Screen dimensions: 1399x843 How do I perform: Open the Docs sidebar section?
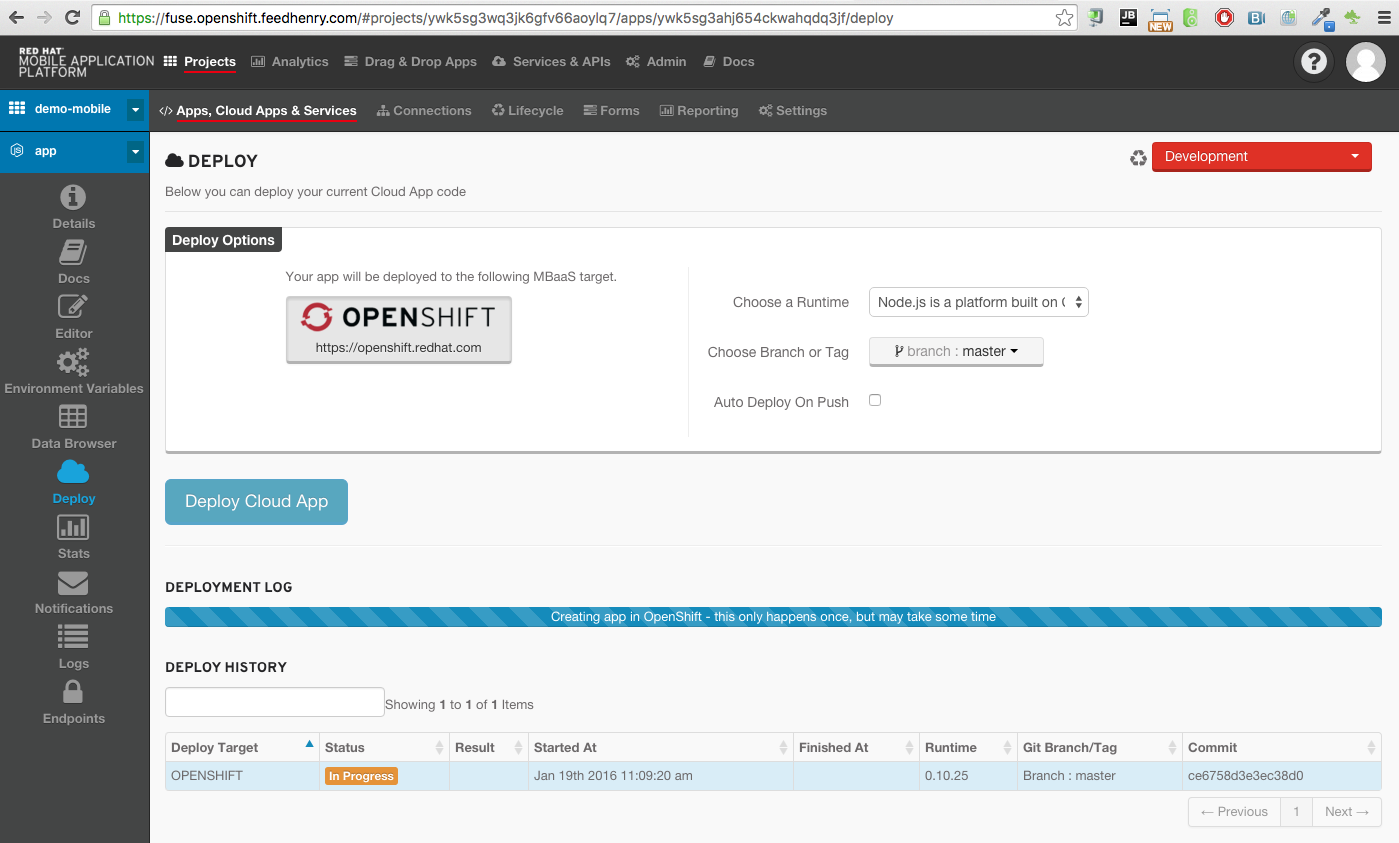click(x=74, y=263)
